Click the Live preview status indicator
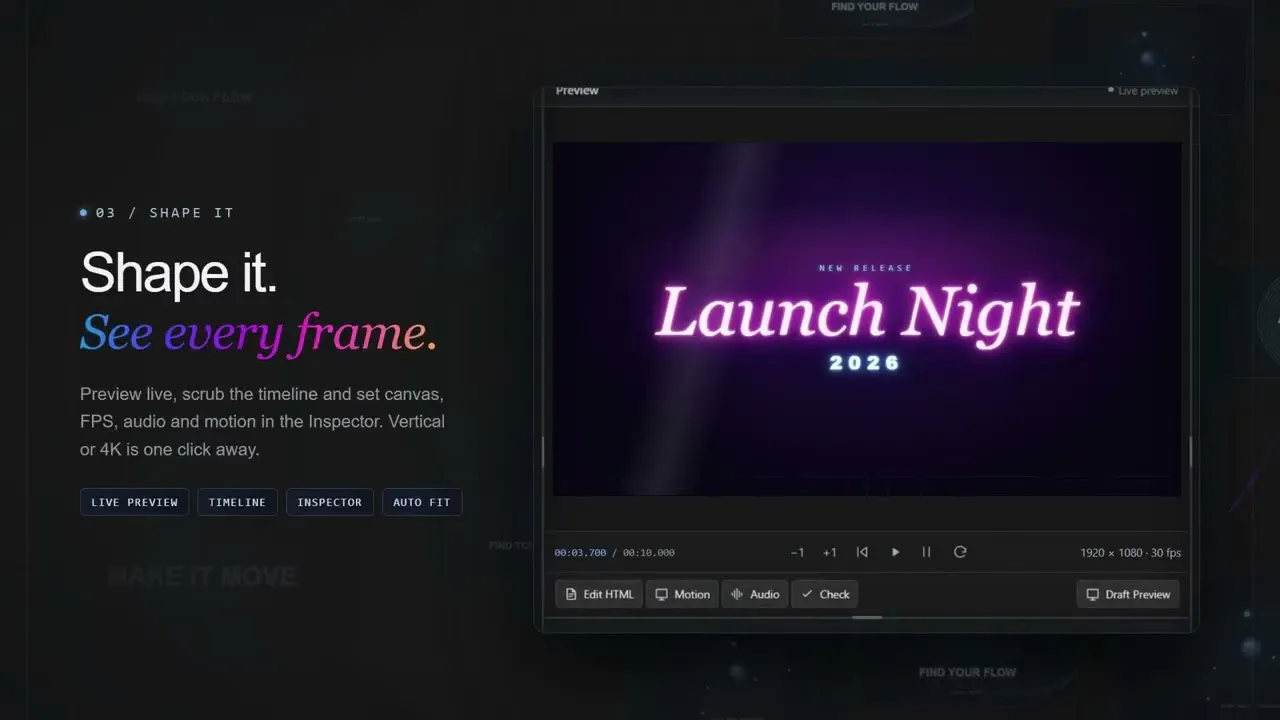This screenshot has height=720, width=1280. click(1143, 91)
